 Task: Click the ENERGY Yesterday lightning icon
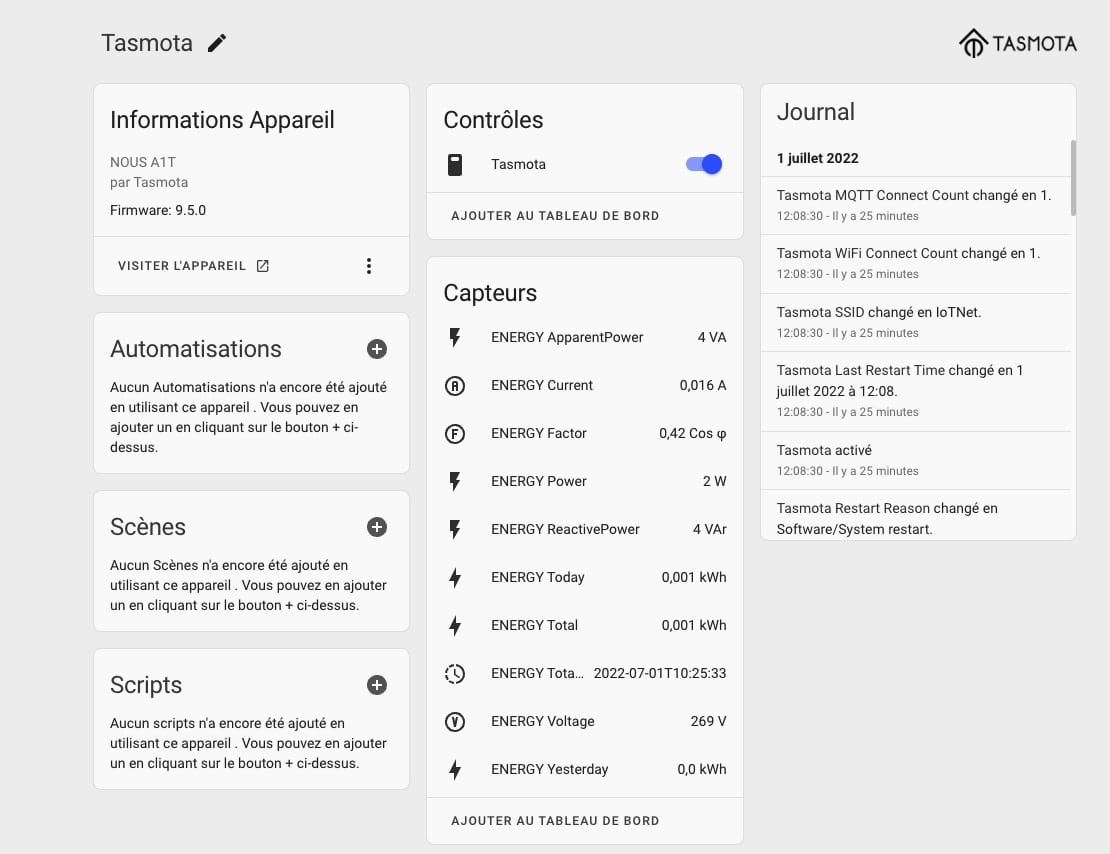pyautogui.click(x=455, y=769)
